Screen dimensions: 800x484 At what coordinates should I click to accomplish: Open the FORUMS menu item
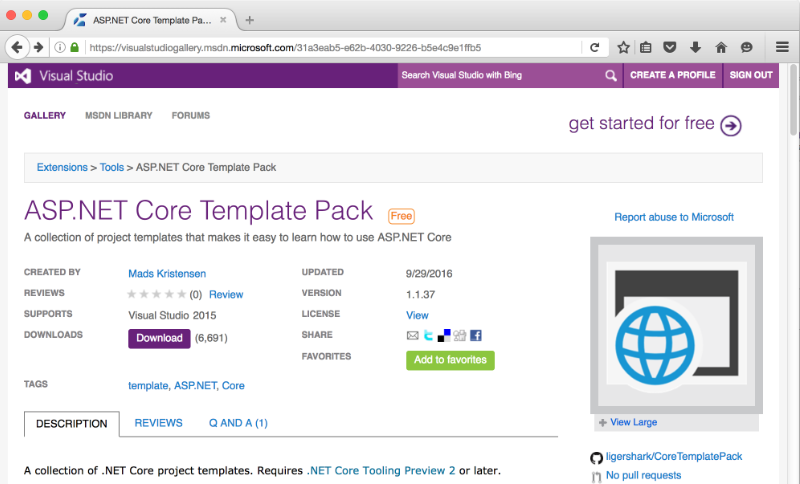click(190, 115)
